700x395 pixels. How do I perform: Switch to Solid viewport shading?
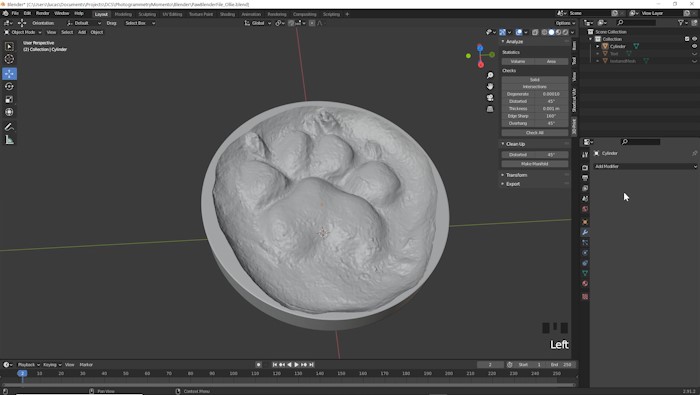point(551,32)
